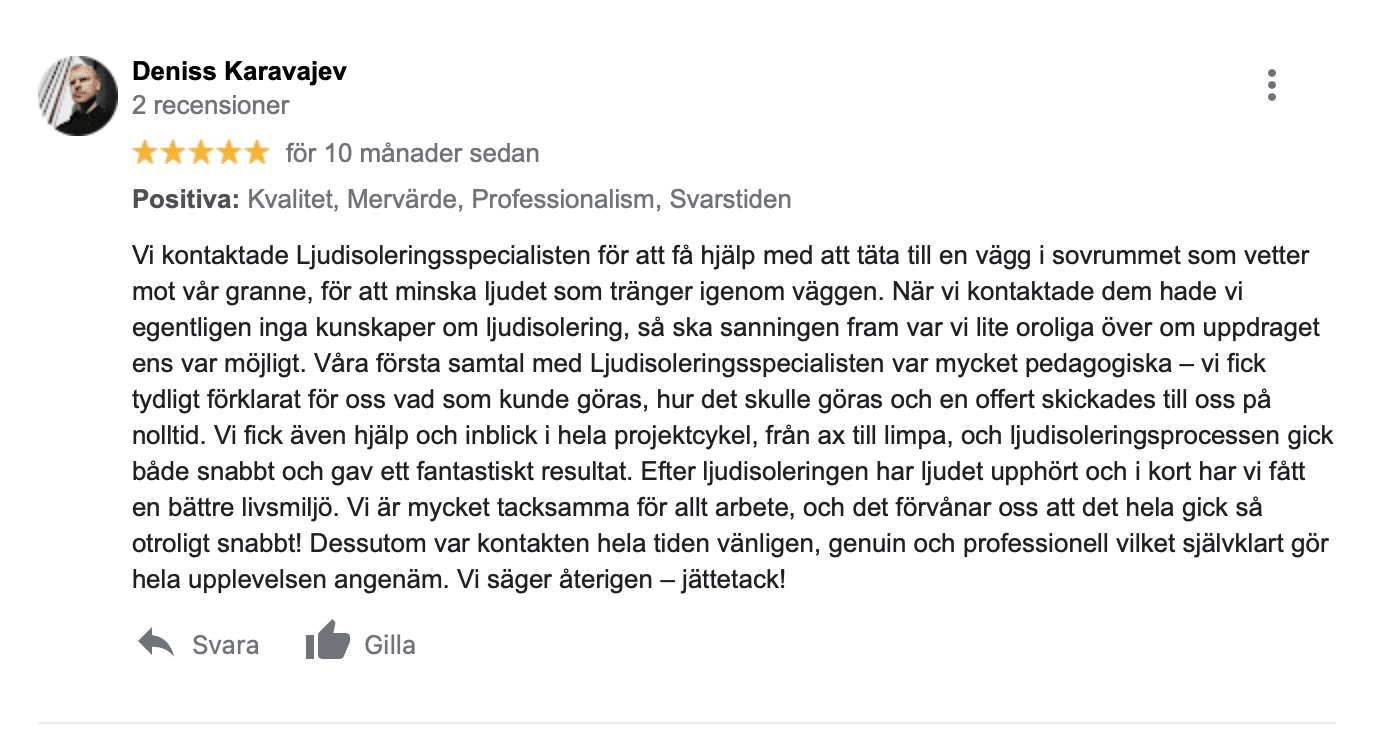This screenshot has height=740, width=1374.
Task: Click the Positiva label
Action: point(186,200)
